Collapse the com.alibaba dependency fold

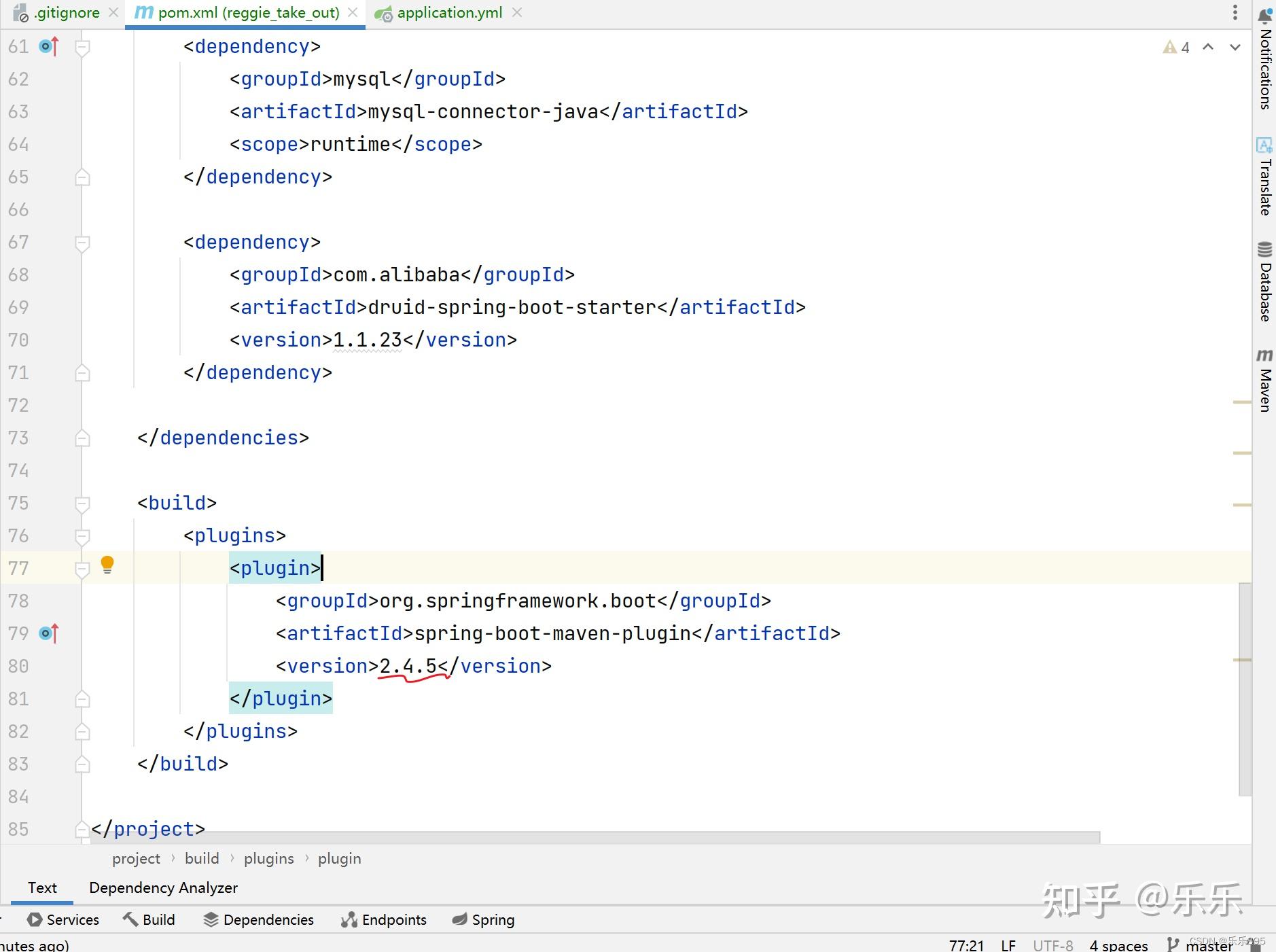[83, 243]
